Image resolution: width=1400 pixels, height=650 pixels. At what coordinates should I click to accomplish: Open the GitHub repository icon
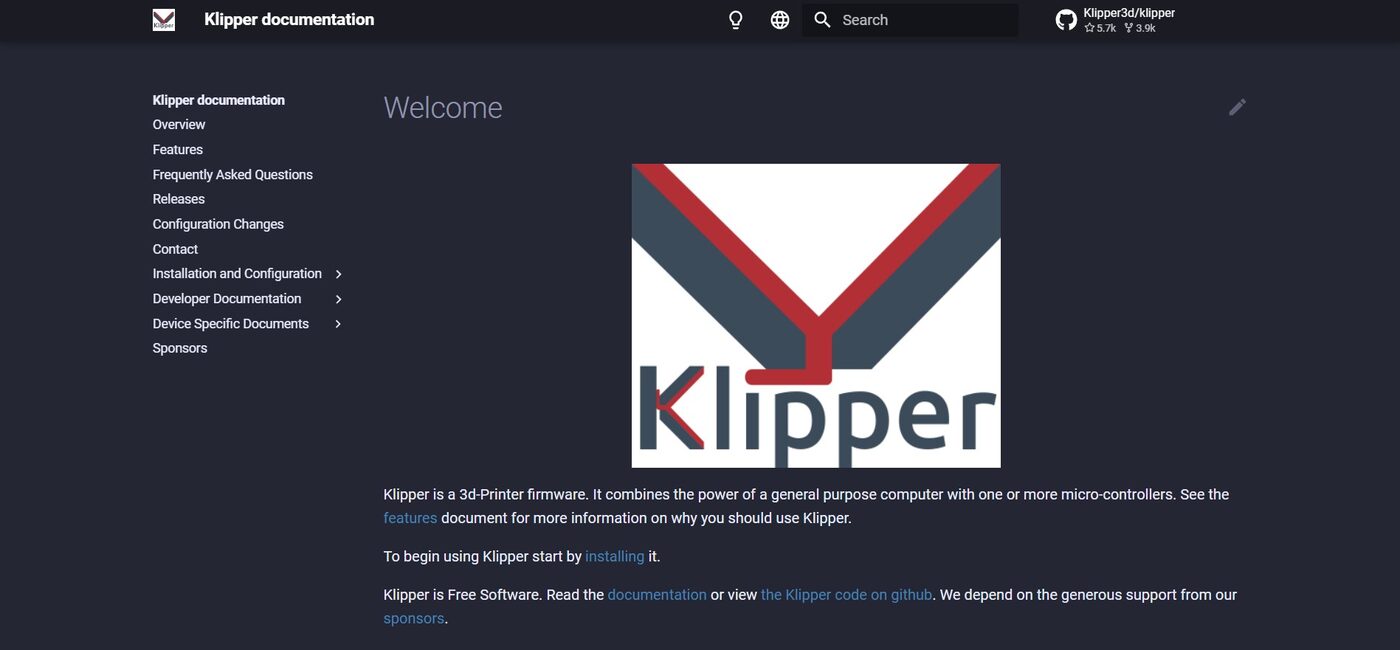pyautogui.click(x=1066, y=20)
